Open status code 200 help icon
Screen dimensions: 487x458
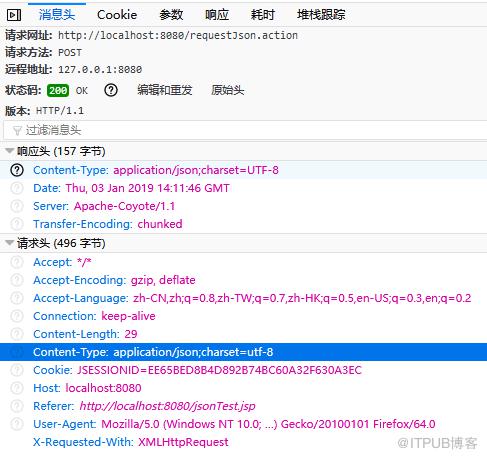(x=111, y=90)
